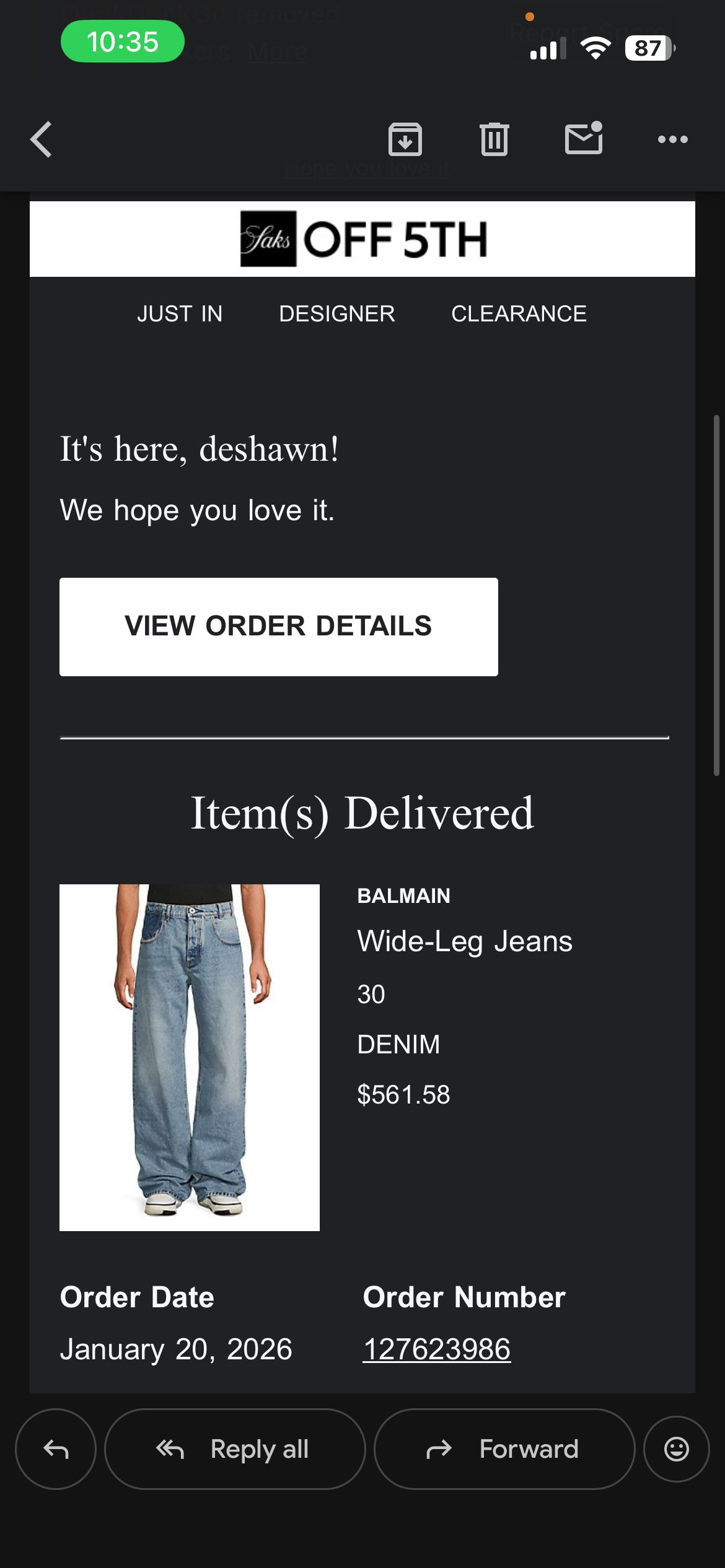The image size is (725, 1568).
Task: Open the CLEARANCE section
Action: point(519,314)
